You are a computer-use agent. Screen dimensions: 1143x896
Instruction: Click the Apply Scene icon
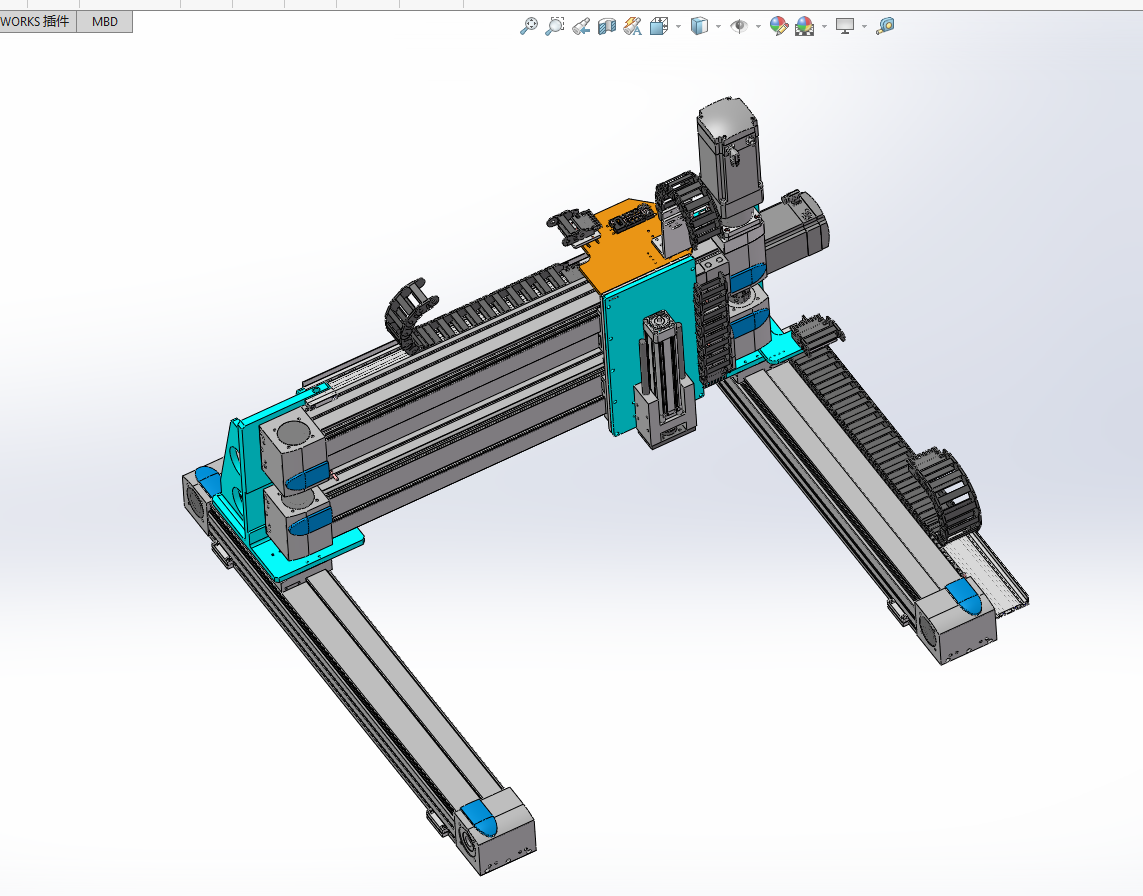coord(803,26)
